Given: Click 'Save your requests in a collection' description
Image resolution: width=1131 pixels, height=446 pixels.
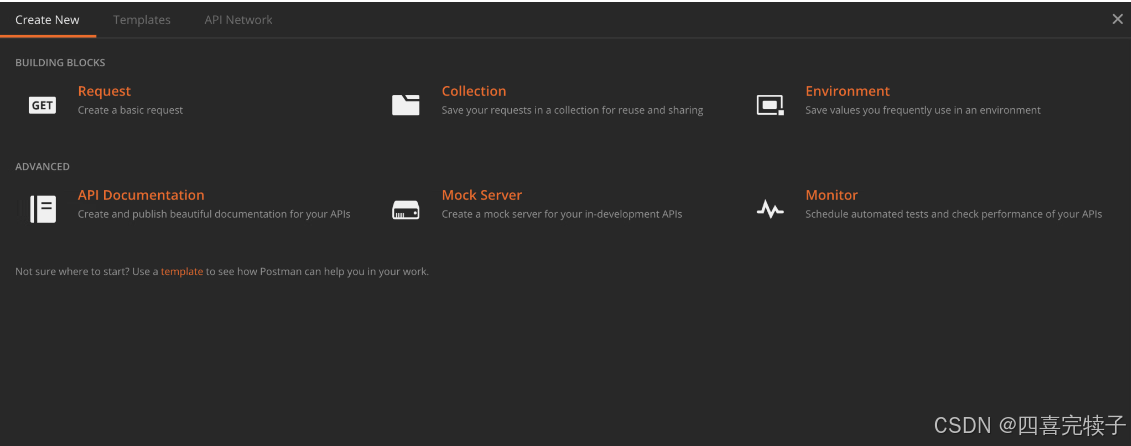Looking at the screenshot, I should (x=572, y=110).
